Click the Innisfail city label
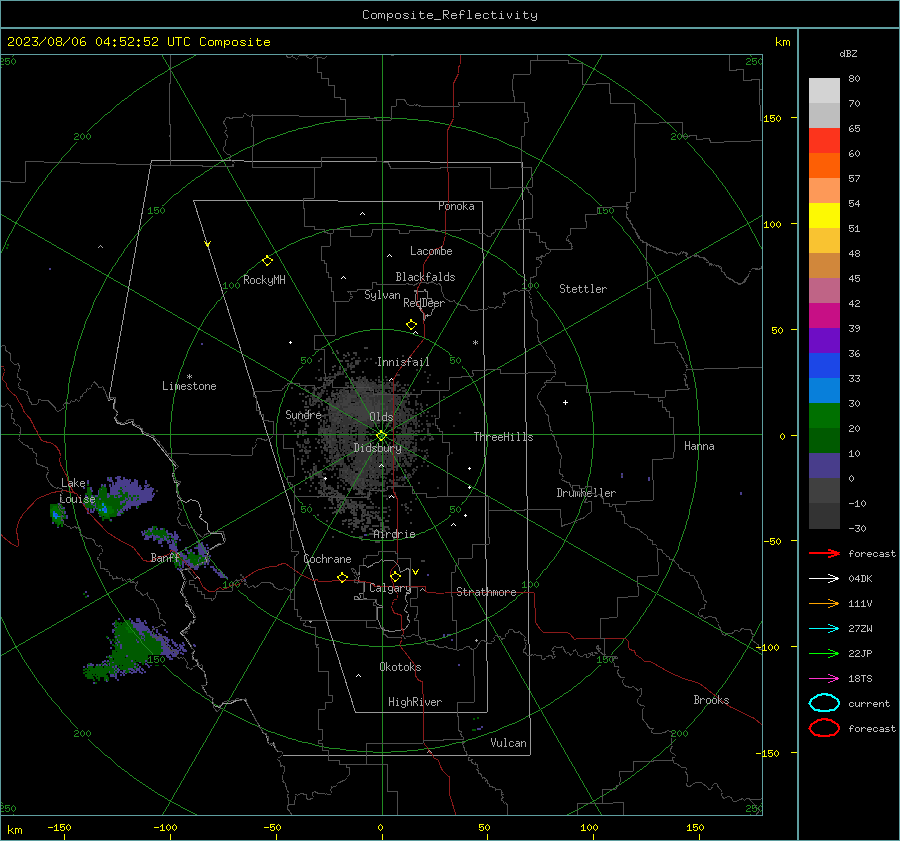 click(x=403, y=362)
